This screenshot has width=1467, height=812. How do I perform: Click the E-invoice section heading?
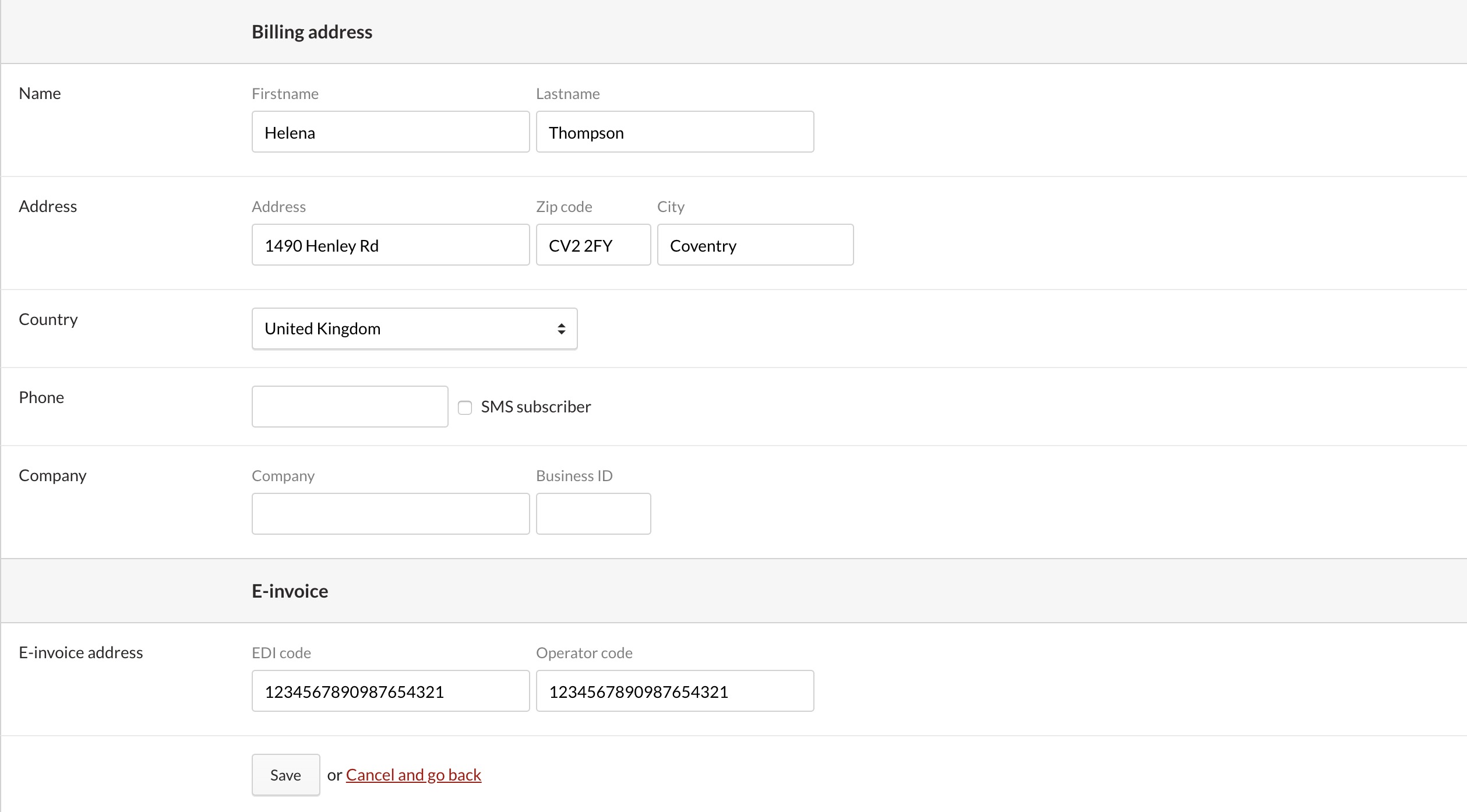tap(290, 591)
